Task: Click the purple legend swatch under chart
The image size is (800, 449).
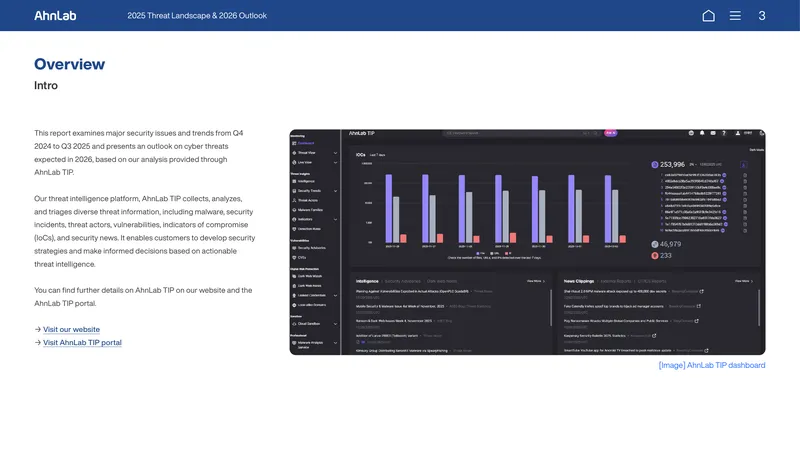Action: pyautogui.click(x=478, y=253)
